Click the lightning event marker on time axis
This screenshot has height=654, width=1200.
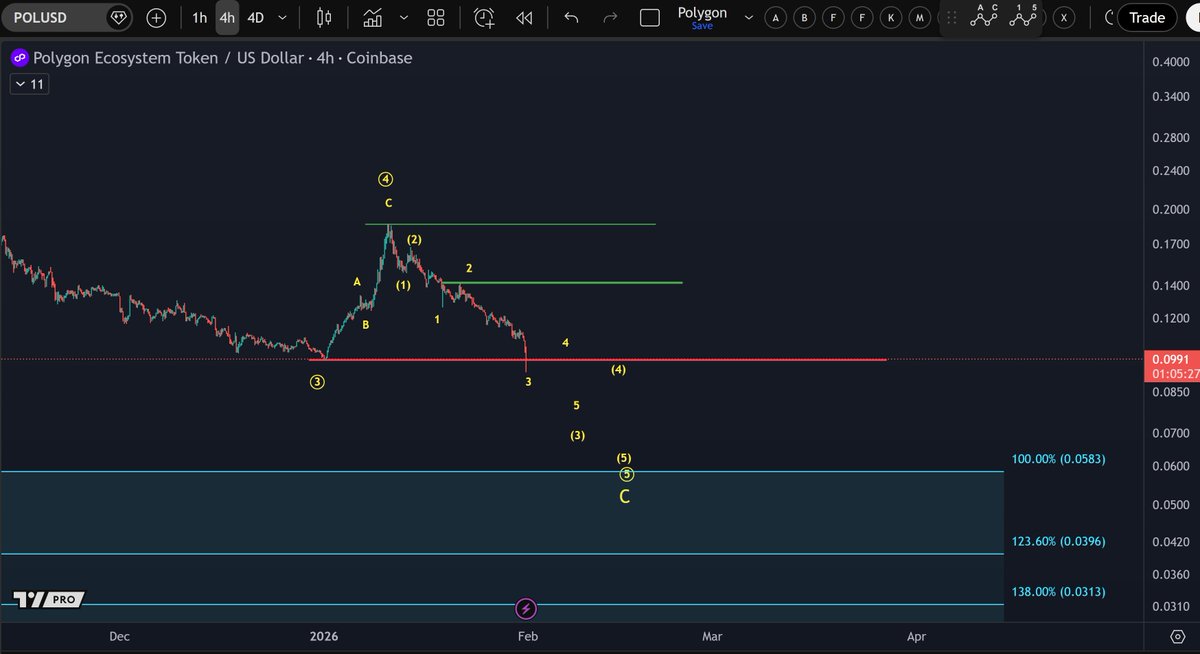526,608
